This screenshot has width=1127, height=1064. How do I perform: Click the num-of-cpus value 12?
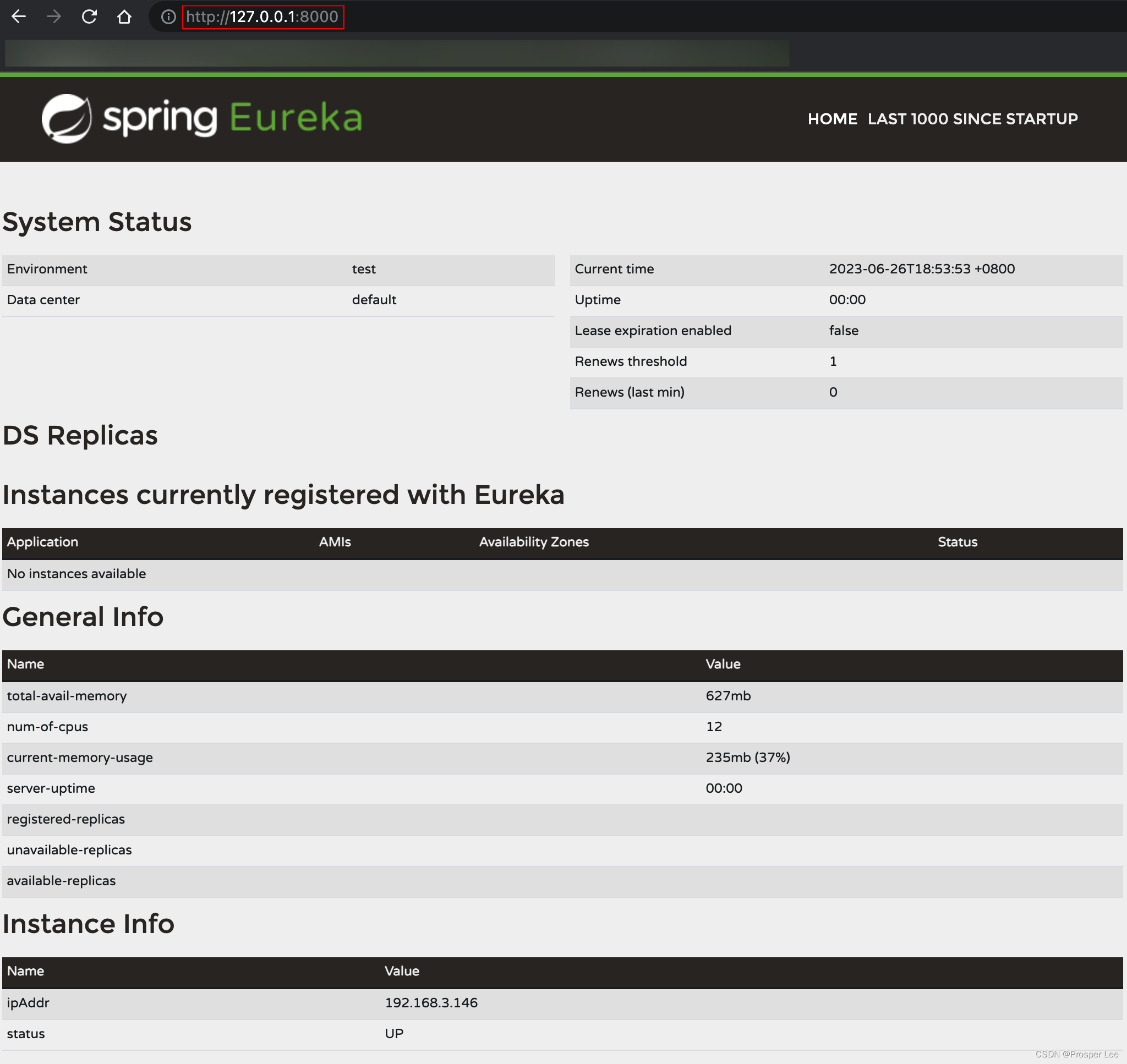(x=714, y=727)
